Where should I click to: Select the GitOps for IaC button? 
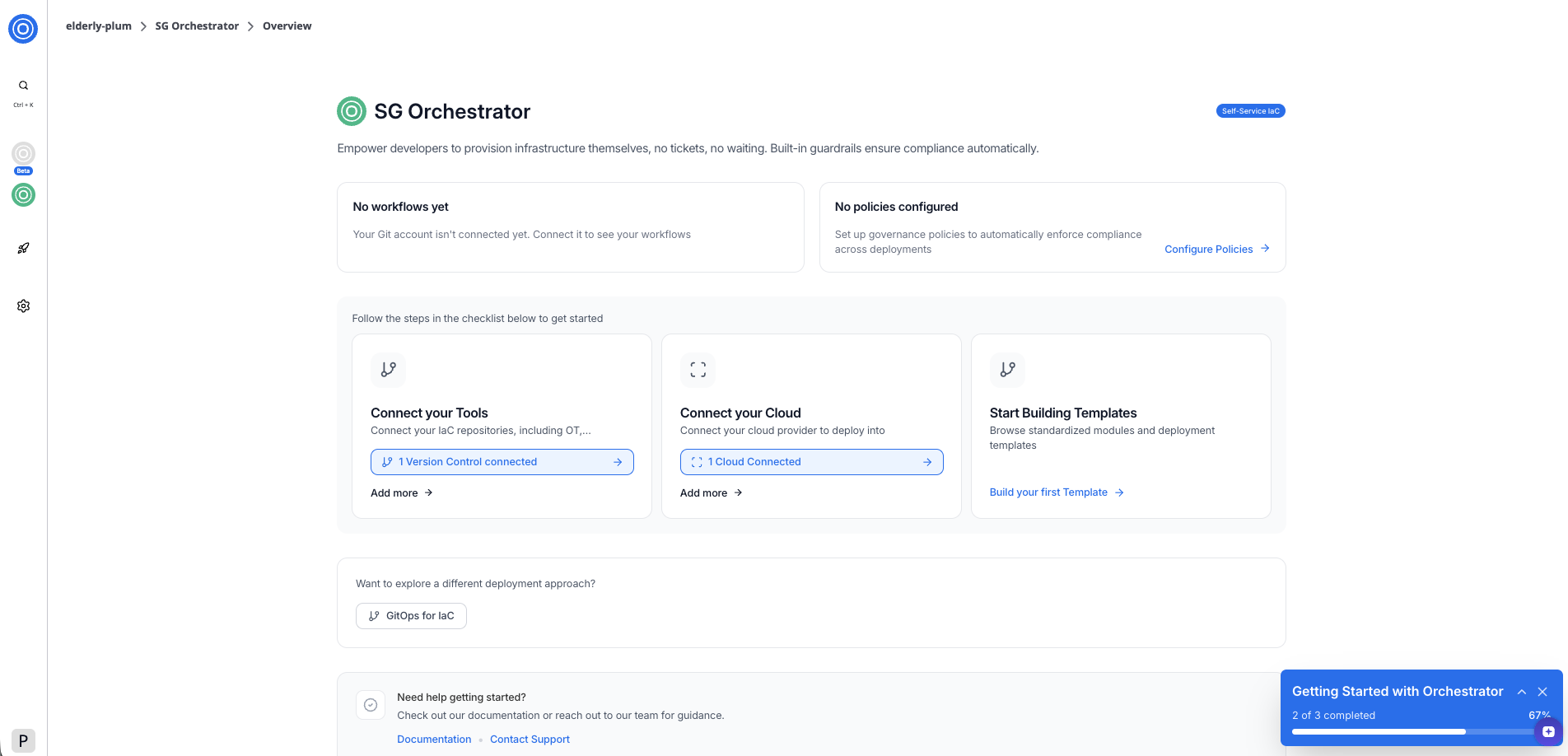[x=411, y=615]
